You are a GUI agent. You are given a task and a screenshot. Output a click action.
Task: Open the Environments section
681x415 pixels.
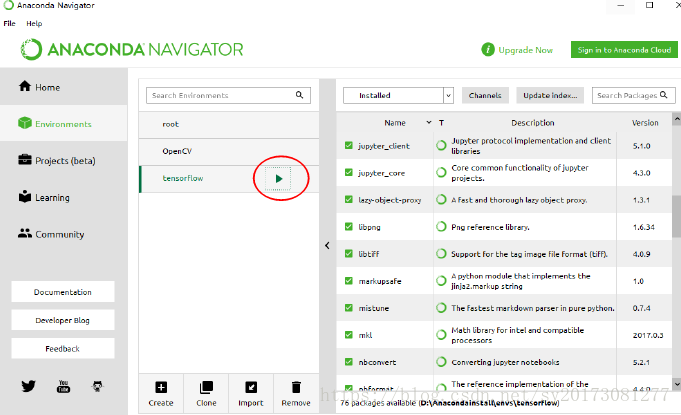point(64,124)
